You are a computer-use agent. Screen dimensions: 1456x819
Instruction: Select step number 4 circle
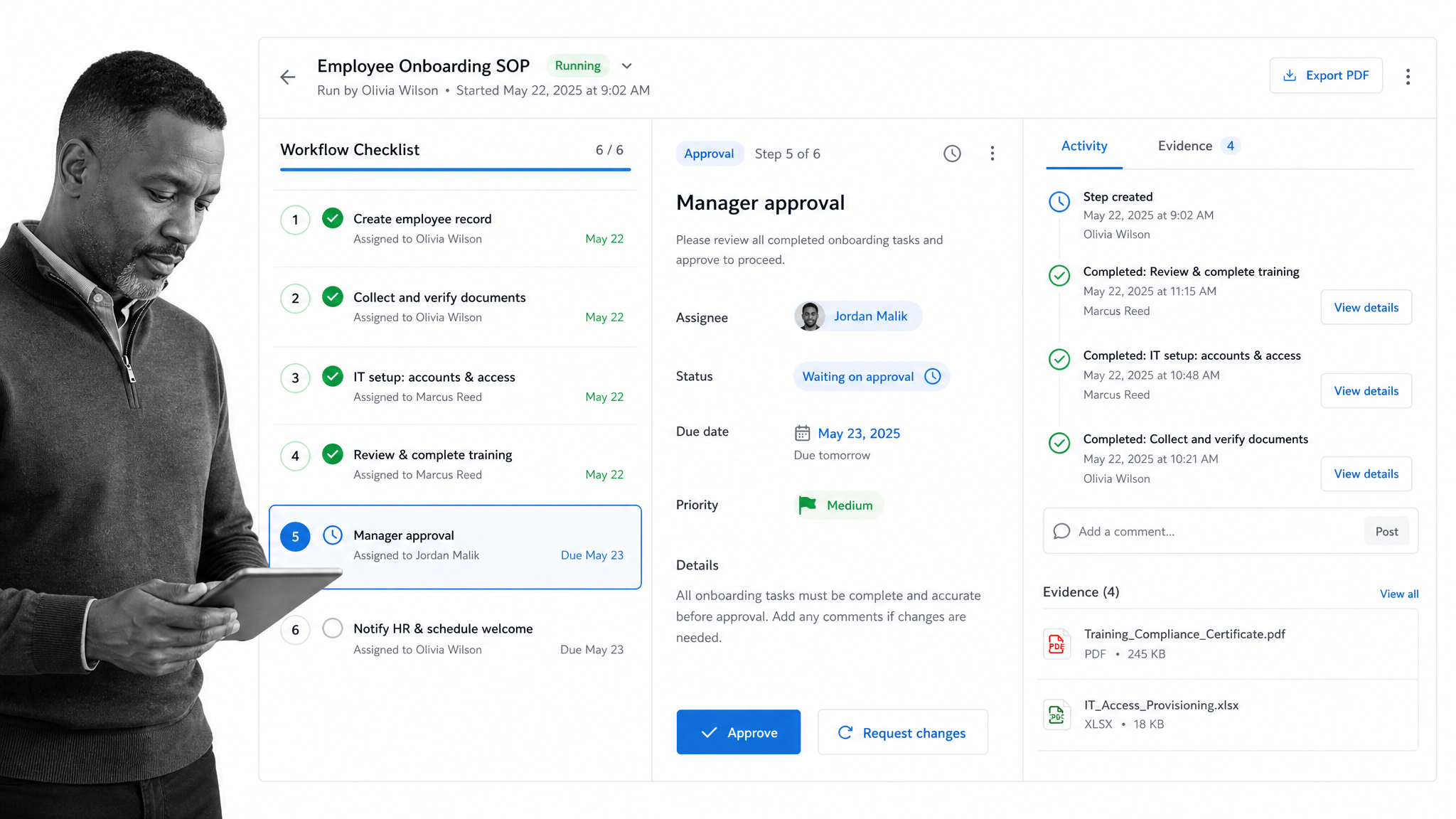(295, 456)
